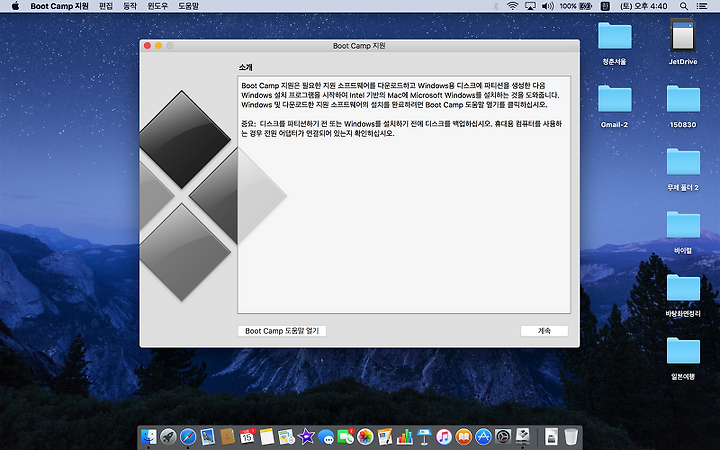Open the 편집 menu
Image resolution: width=720 pixels, height=450 pixels.
[106, 6]
